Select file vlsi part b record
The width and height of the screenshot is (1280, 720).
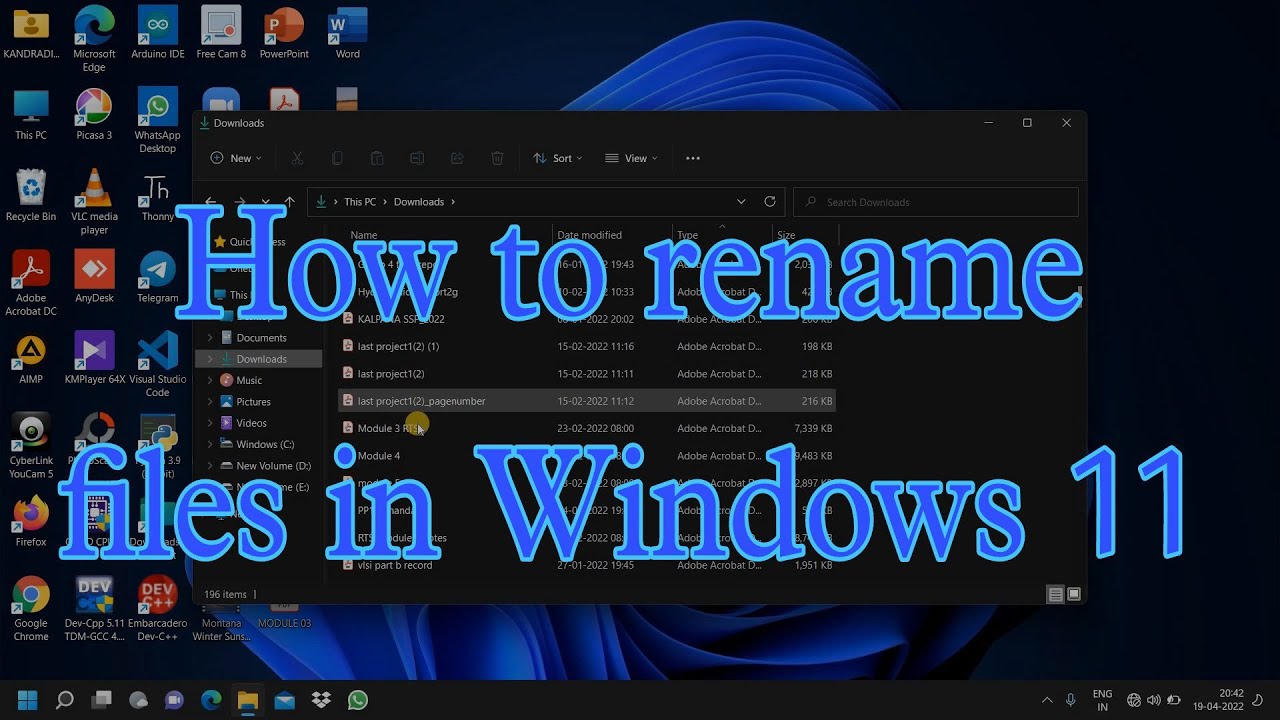395,565
